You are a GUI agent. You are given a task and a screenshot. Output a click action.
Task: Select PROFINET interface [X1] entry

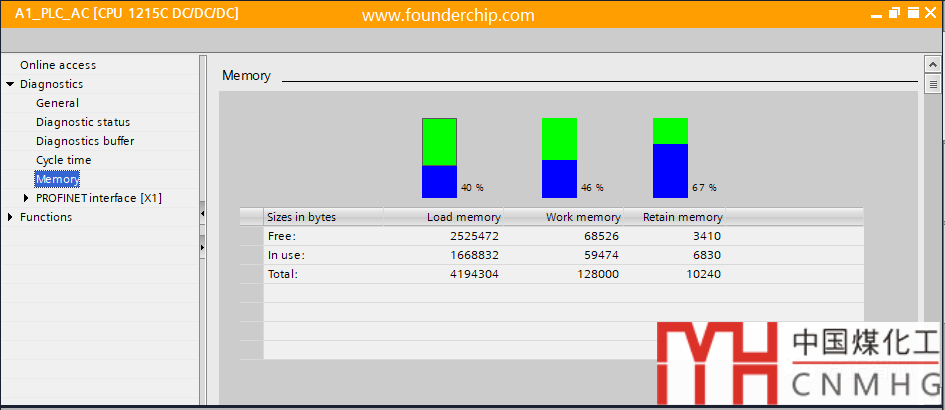tap(99, 198)
